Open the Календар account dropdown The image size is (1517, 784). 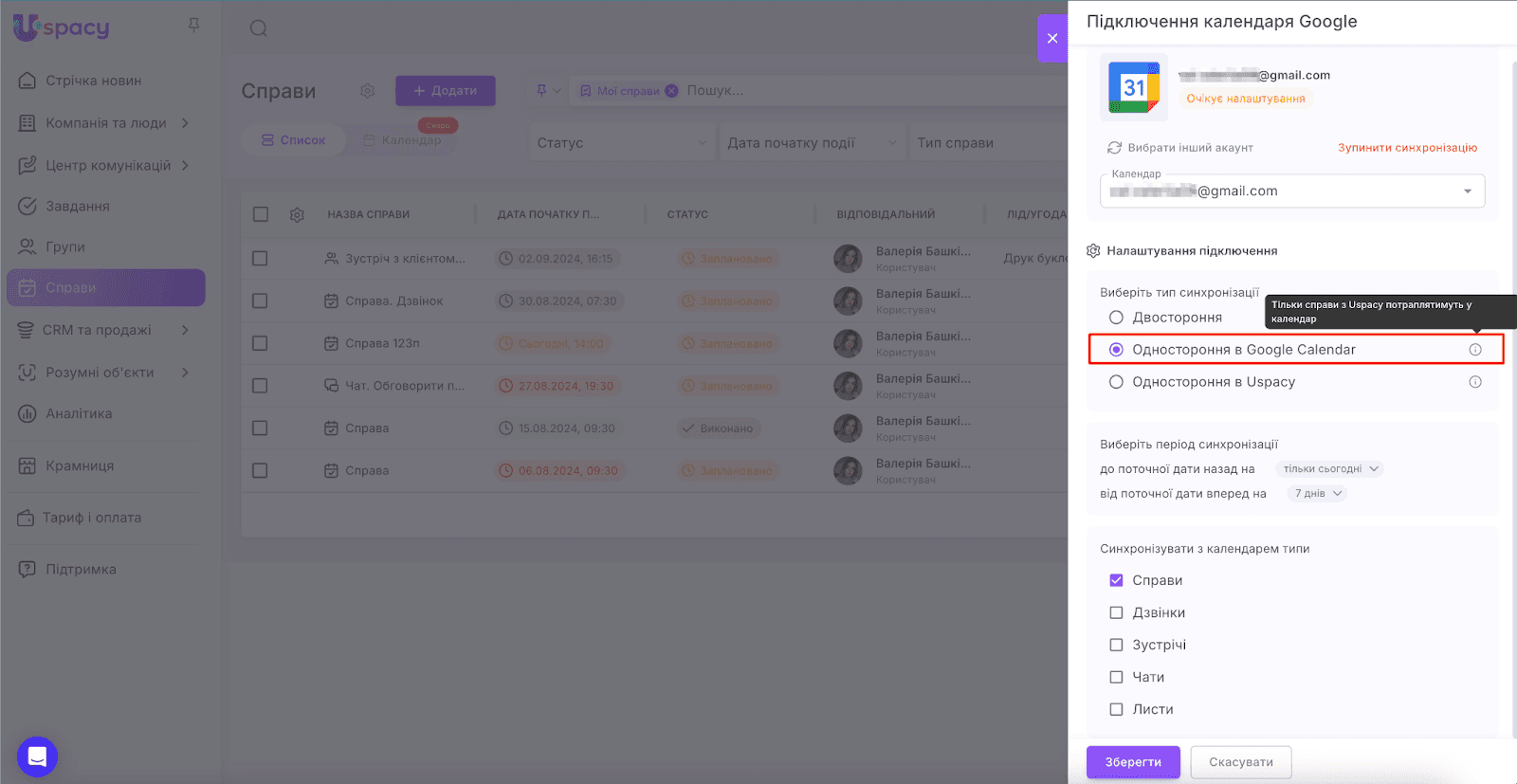[x=1292, y=191]
